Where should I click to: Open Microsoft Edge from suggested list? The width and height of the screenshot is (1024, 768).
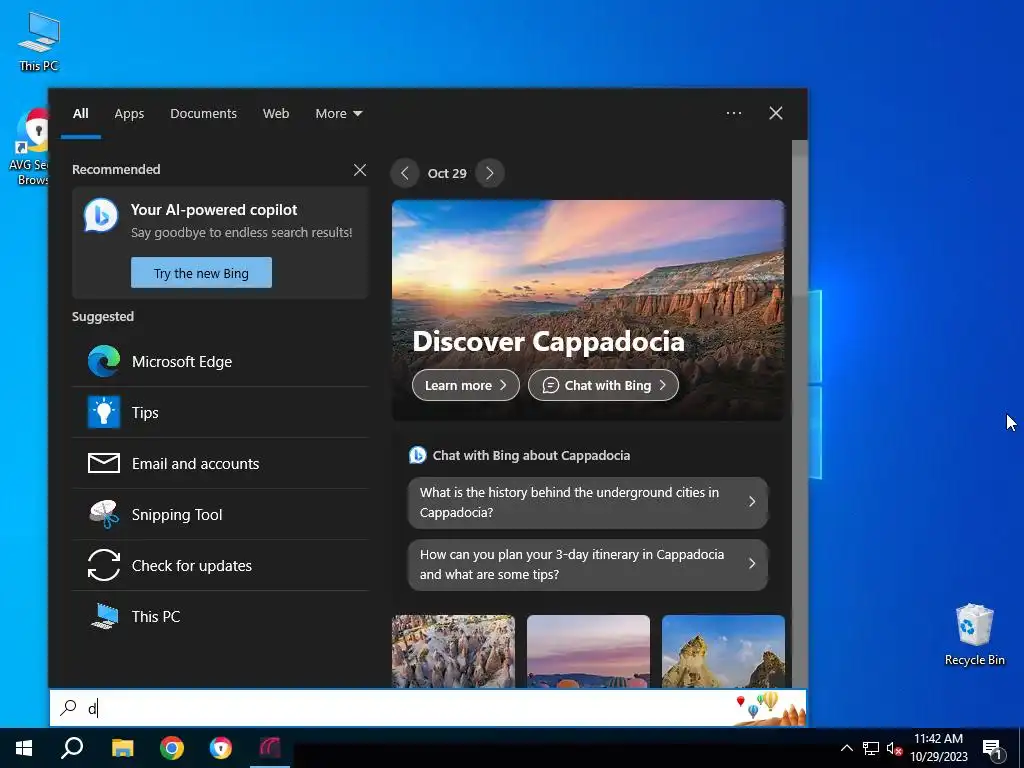pos(220,361)
